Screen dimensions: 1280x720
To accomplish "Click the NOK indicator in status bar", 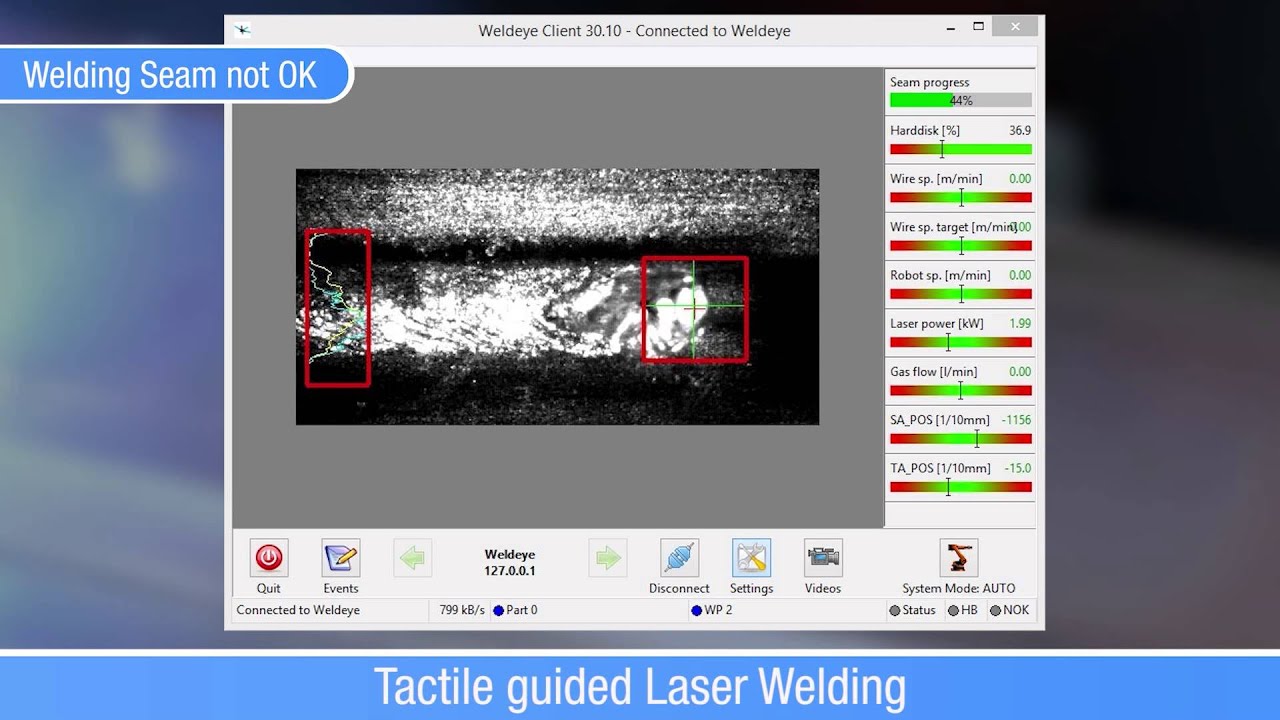I will coord(995,610).
